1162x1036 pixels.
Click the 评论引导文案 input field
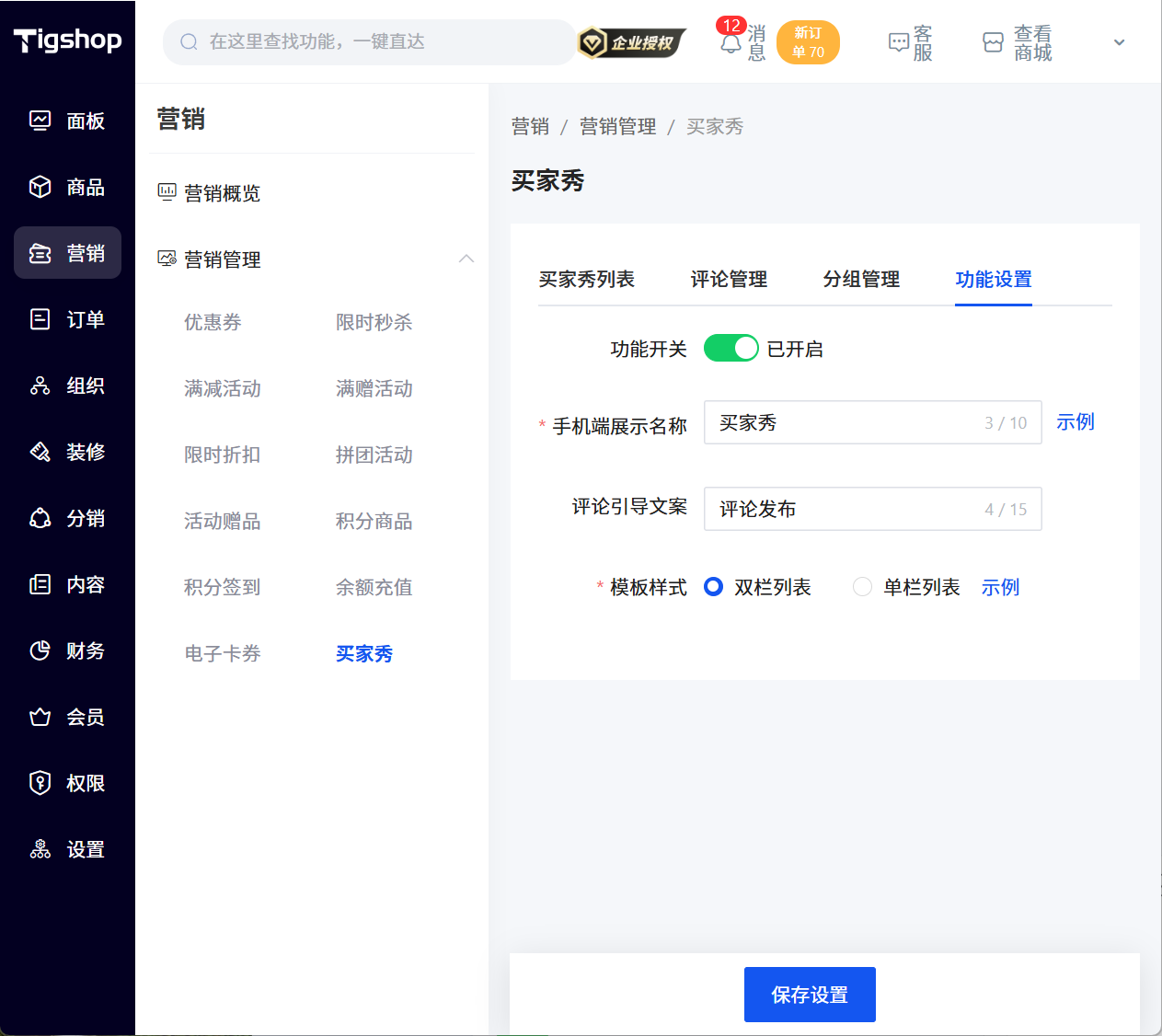click(x=846, y=509)
